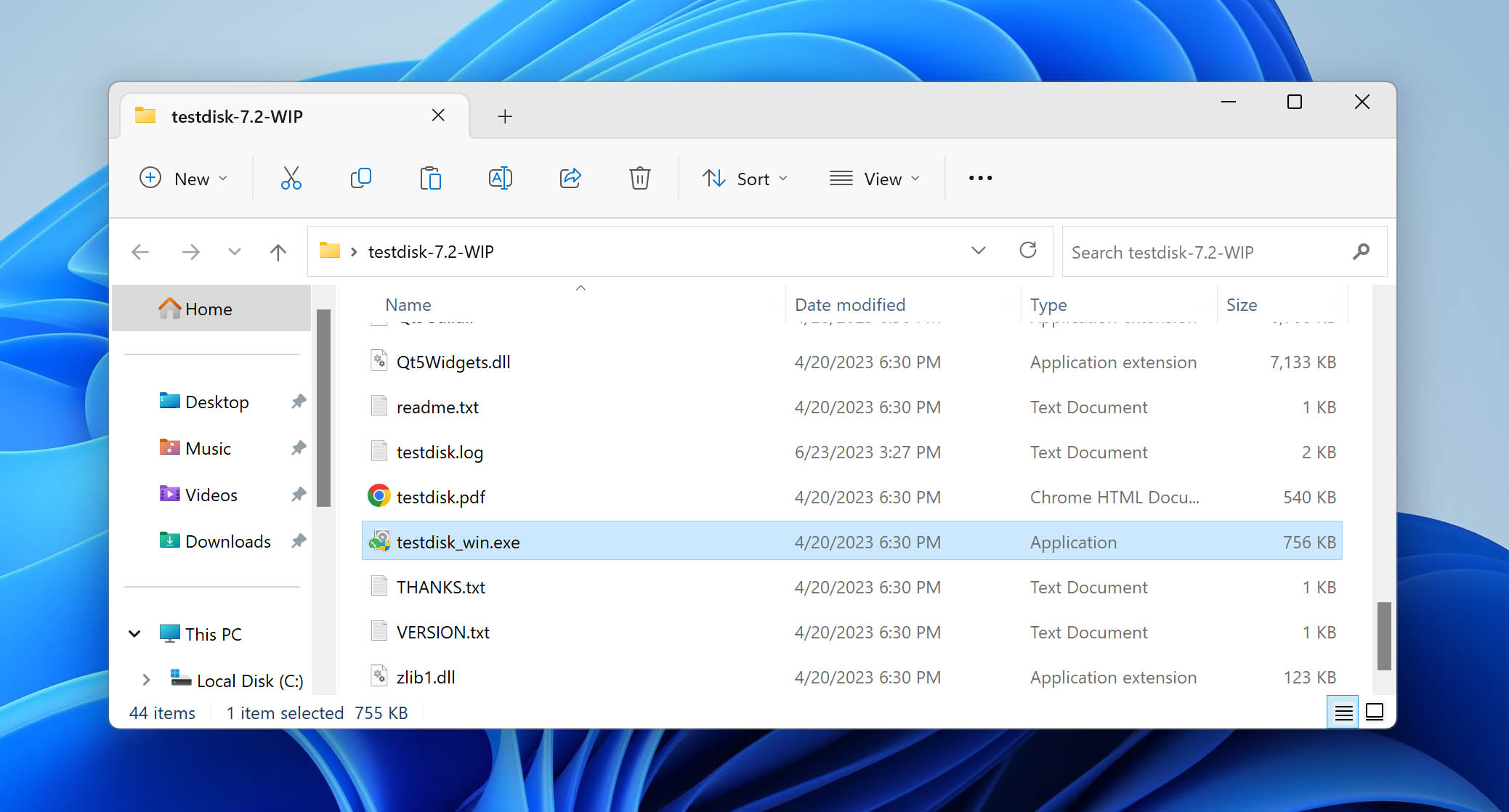Viewport: 1509px width, 812px height.
Task: Open the See more three-dots menu
Action: click(980, 178)
